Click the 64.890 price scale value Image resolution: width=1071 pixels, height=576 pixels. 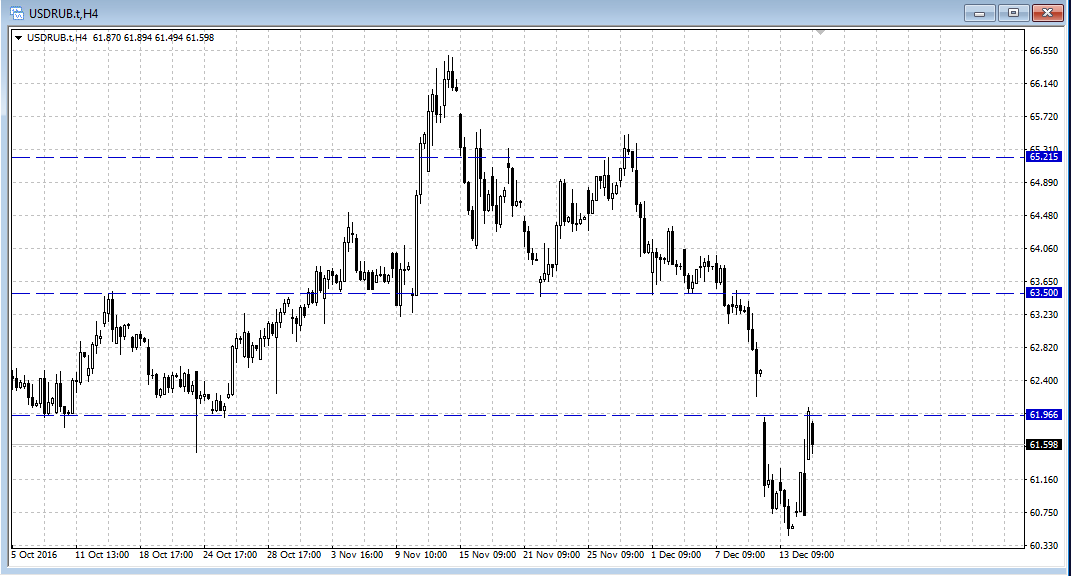click(x=1044, y=183)
